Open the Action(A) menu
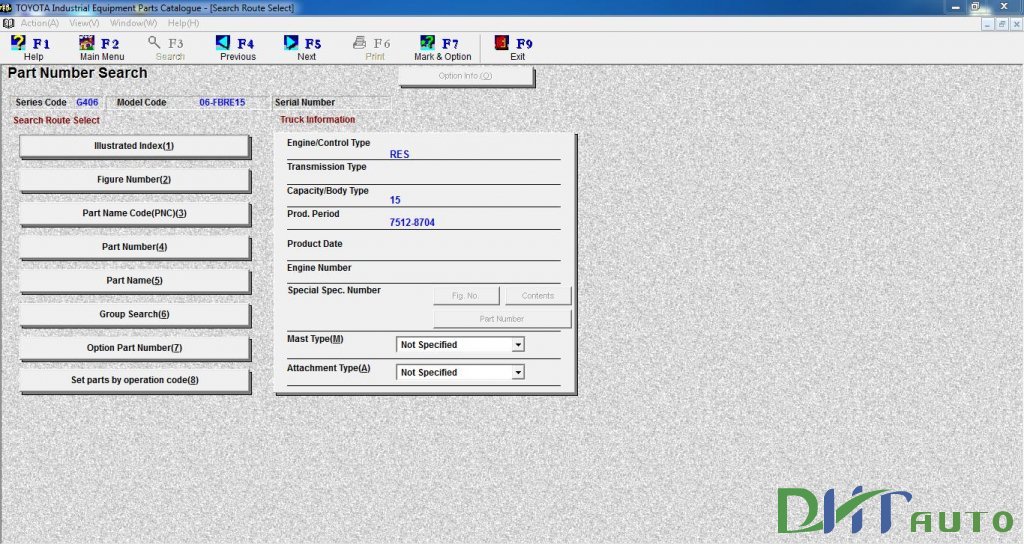Screen dimensions: 1024x544 pos(39,24)
